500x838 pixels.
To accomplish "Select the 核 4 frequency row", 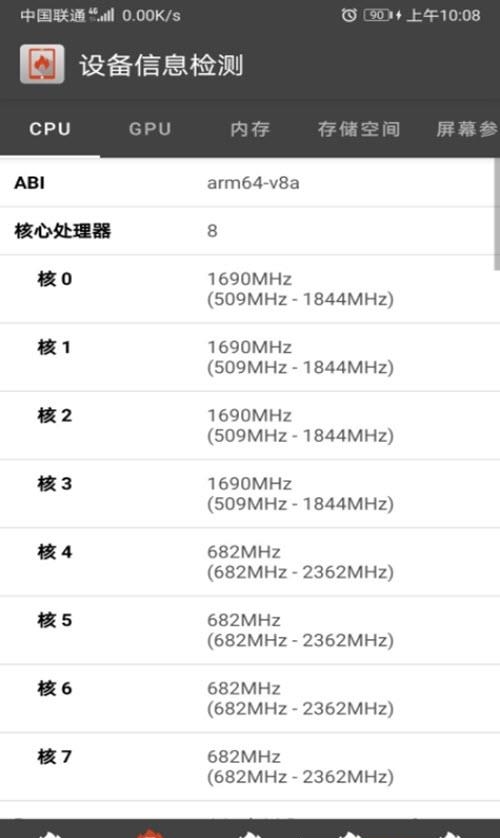I will coord(247,562).
